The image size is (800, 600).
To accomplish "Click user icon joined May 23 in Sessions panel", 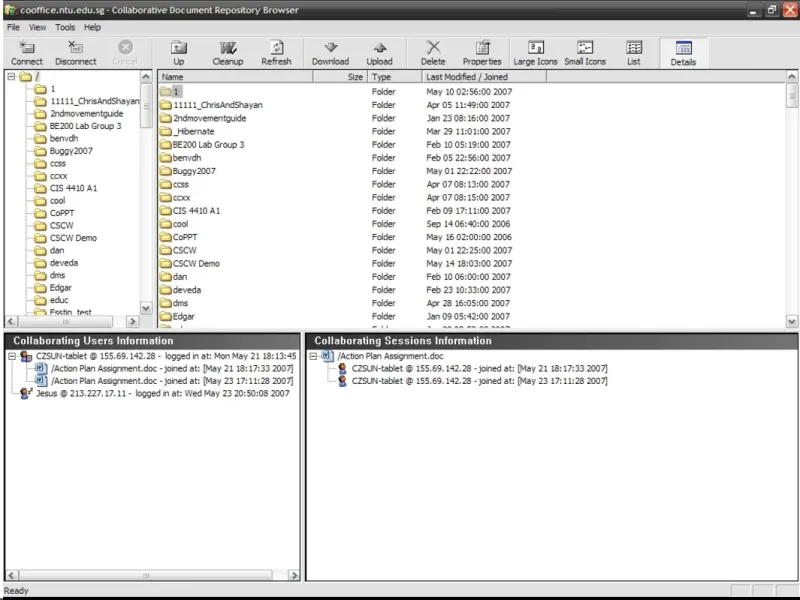I will pos(342,381).
